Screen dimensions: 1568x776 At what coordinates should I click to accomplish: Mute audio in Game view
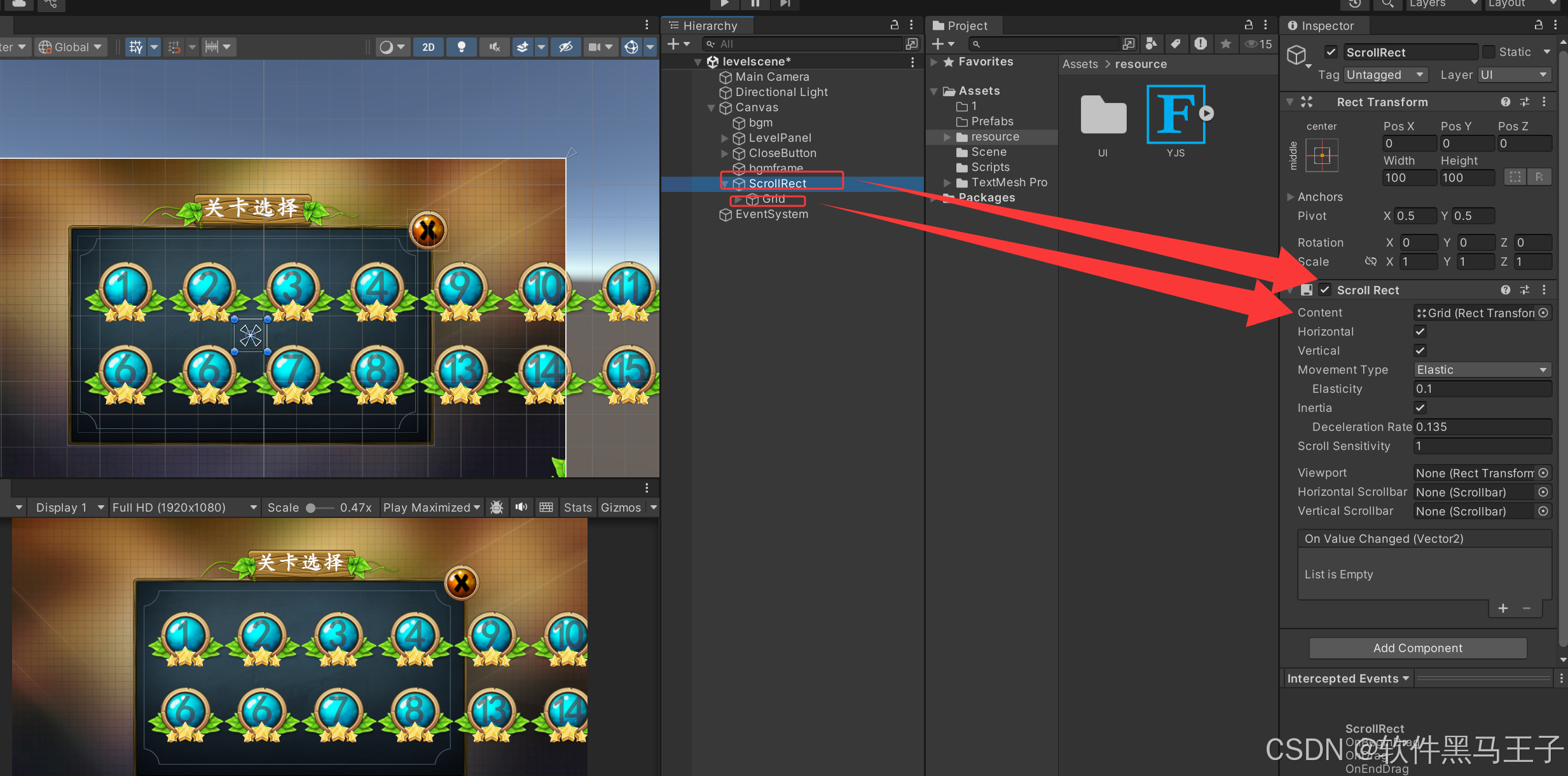pyautogui.click(x=521, y=507)
